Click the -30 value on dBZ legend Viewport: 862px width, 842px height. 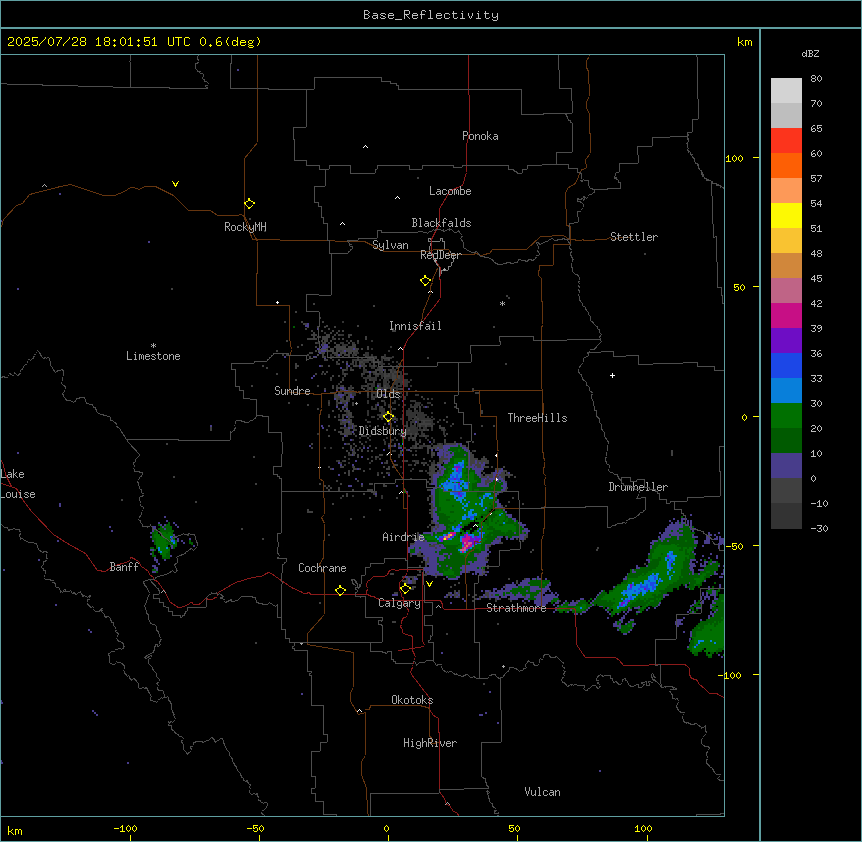pyautogui.click(x=819, y=528)
